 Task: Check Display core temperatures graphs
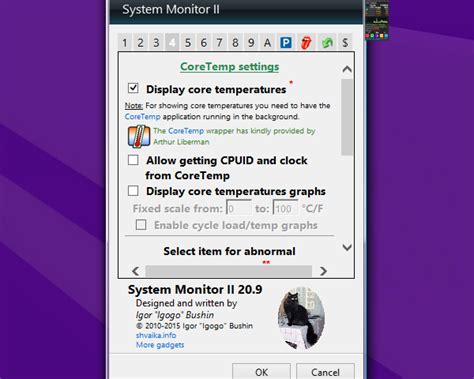(x=133, y=191)
